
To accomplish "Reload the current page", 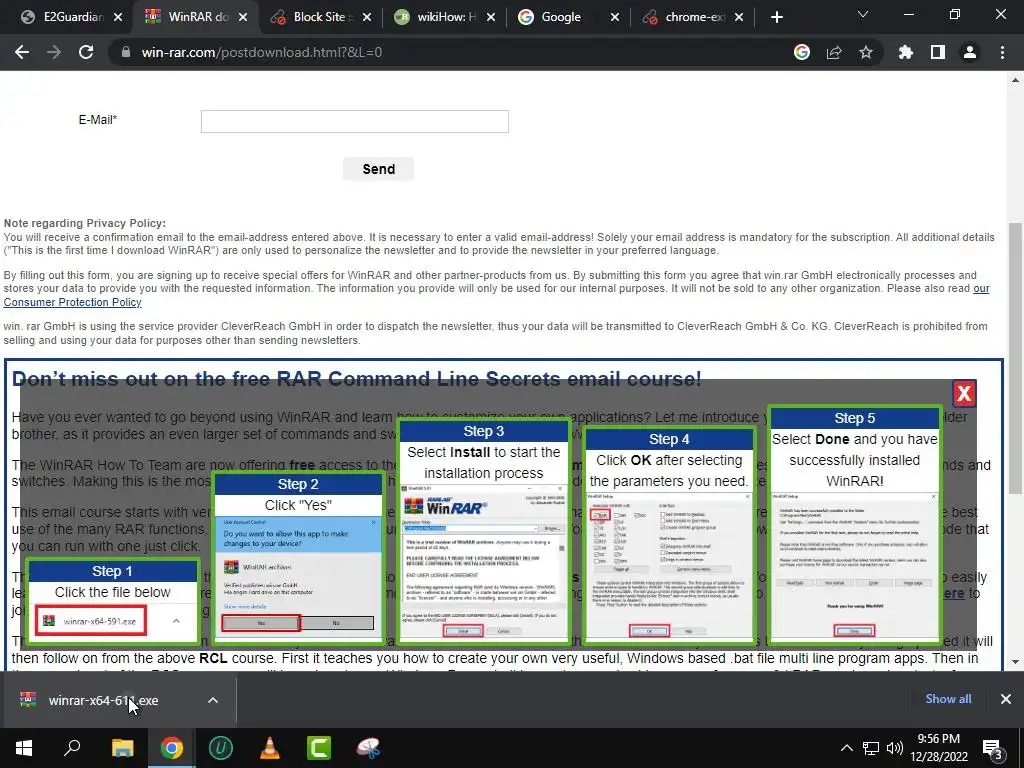I will (x=86, y=52).
